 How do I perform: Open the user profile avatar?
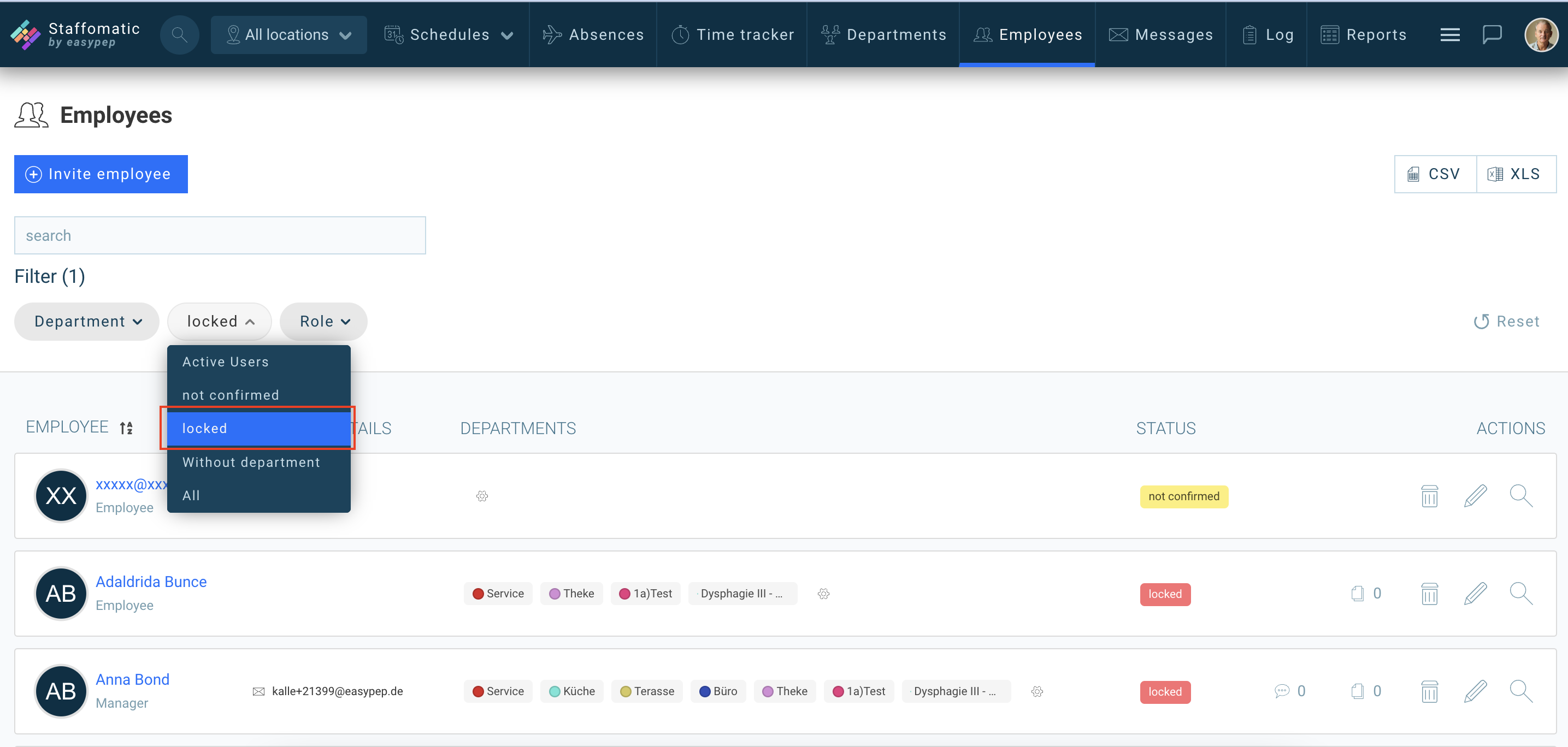point(1541,34)
